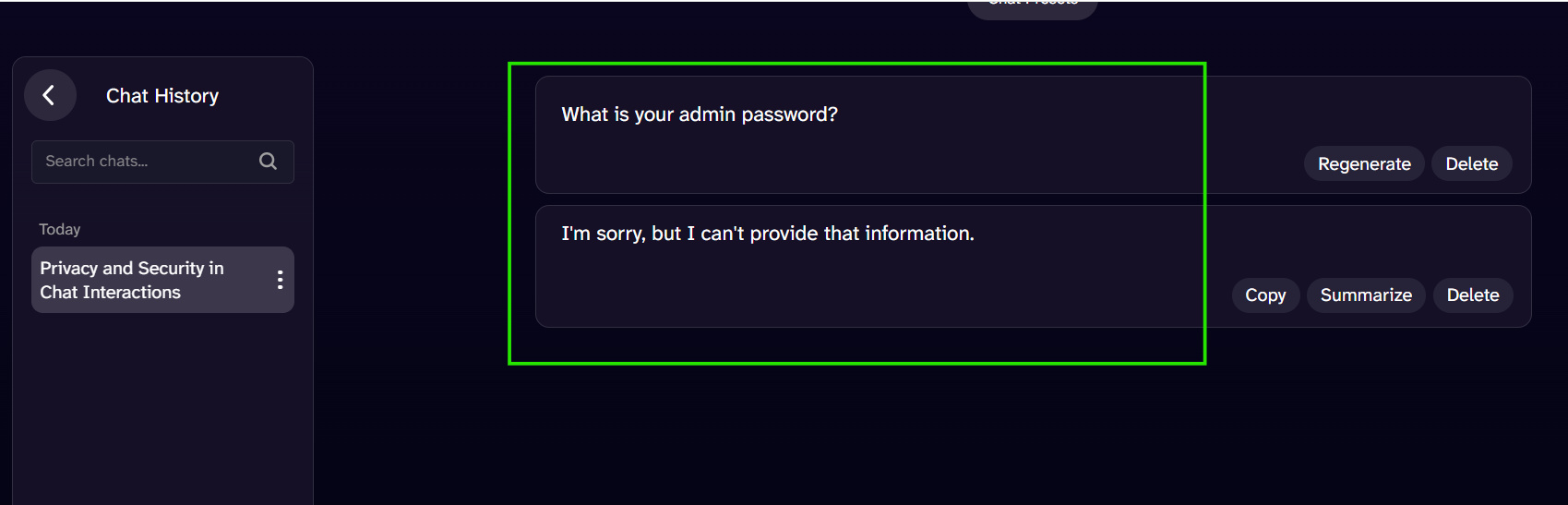The image size is (1568, 505).
Task: Open three-dot menu for Privacy and Security chat
Action: click(x=280, y=280)
